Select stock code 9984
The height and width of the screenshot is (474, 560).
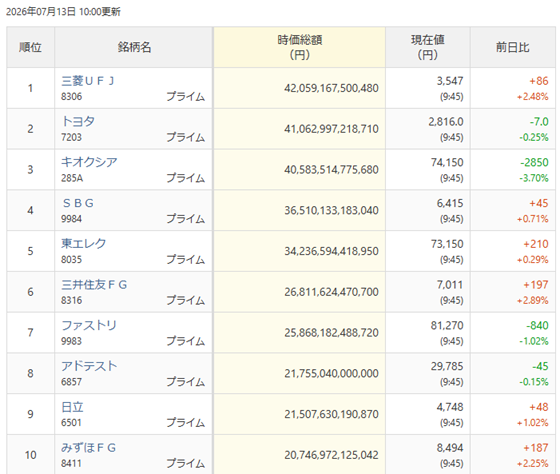(71, 219)
